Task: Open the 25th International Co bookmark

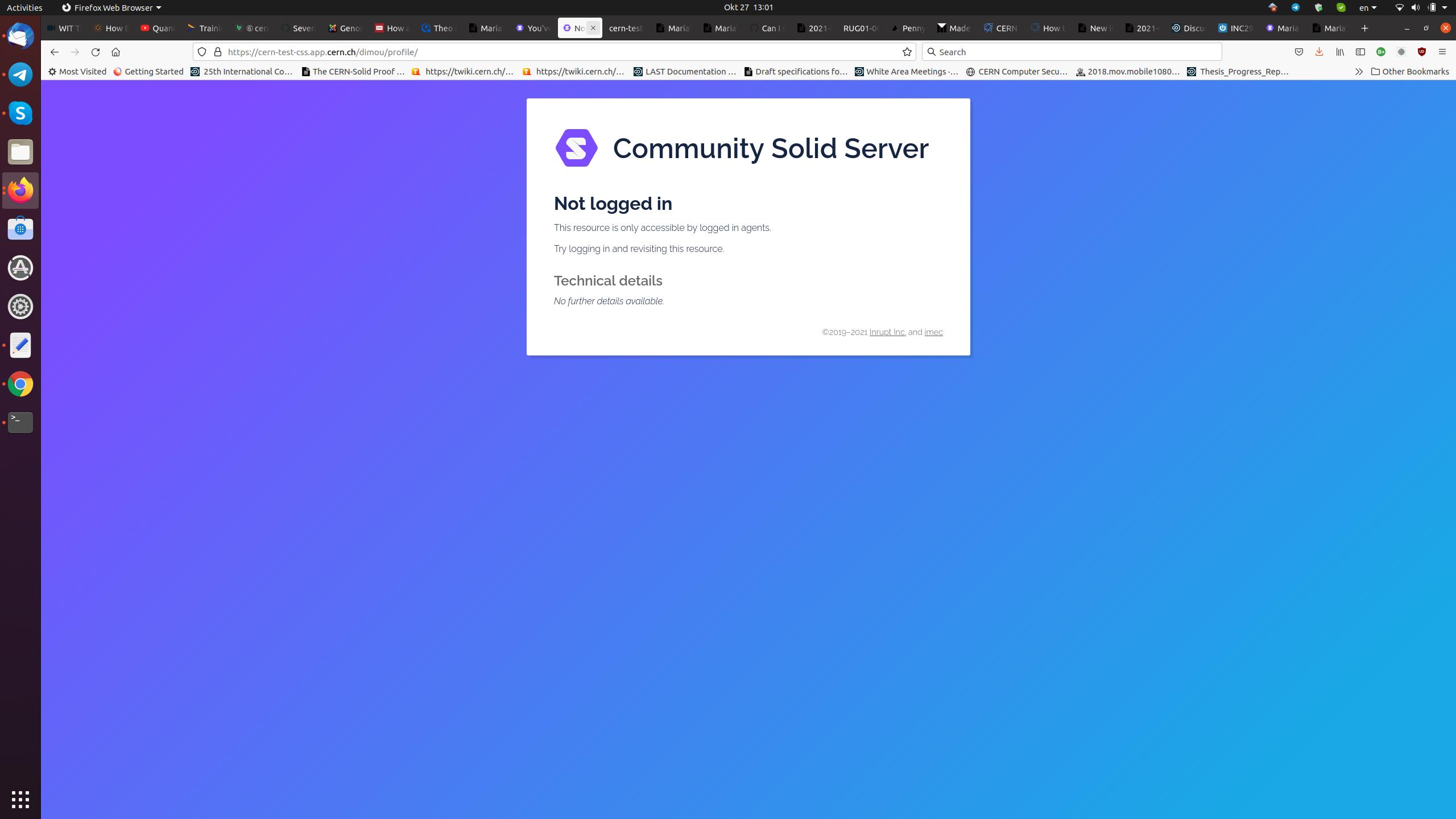Action: click(x=242, y=72)
